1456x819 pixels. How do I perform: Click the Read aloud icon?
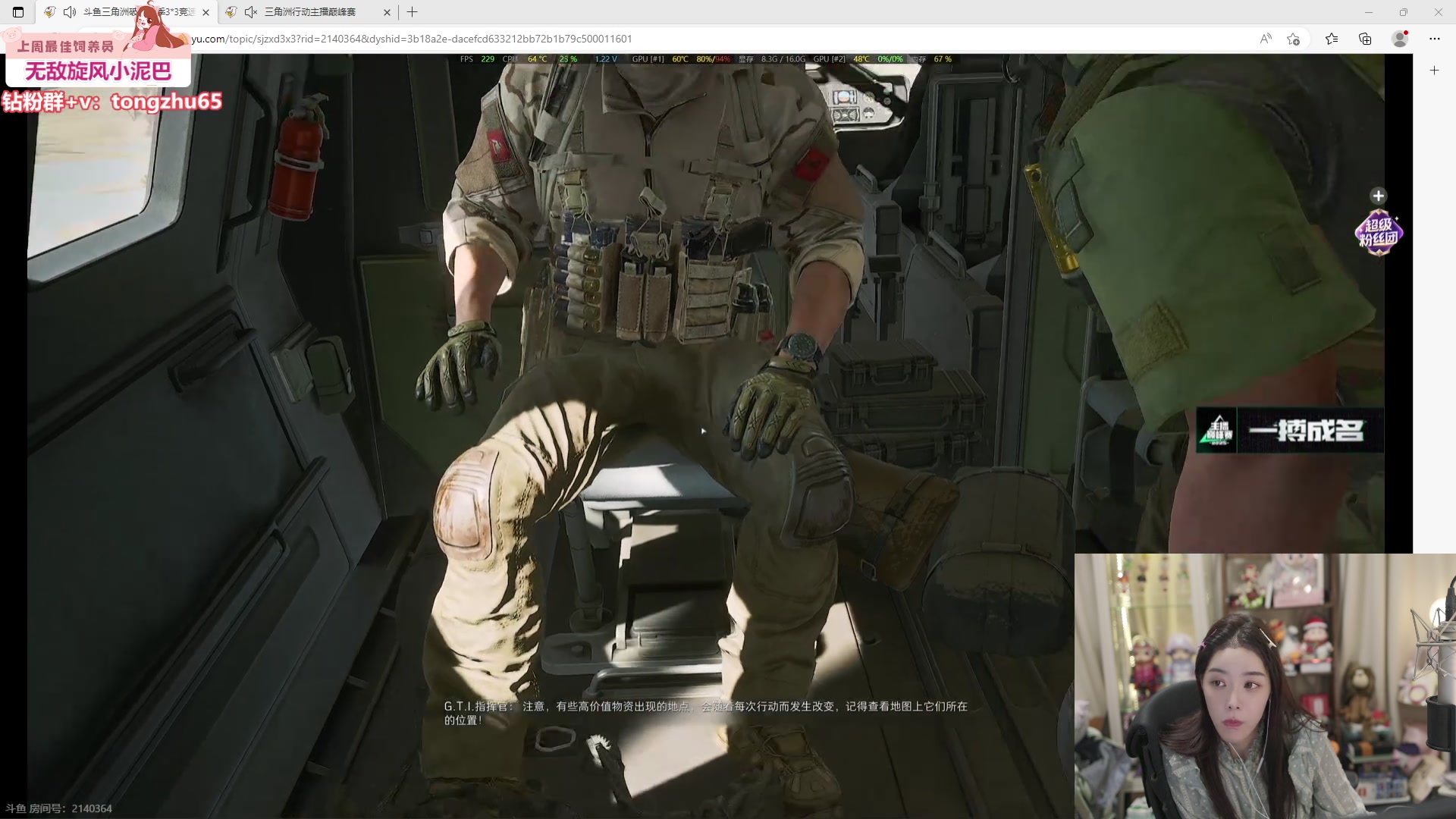pyautogui.click(x=1266, y=39)
